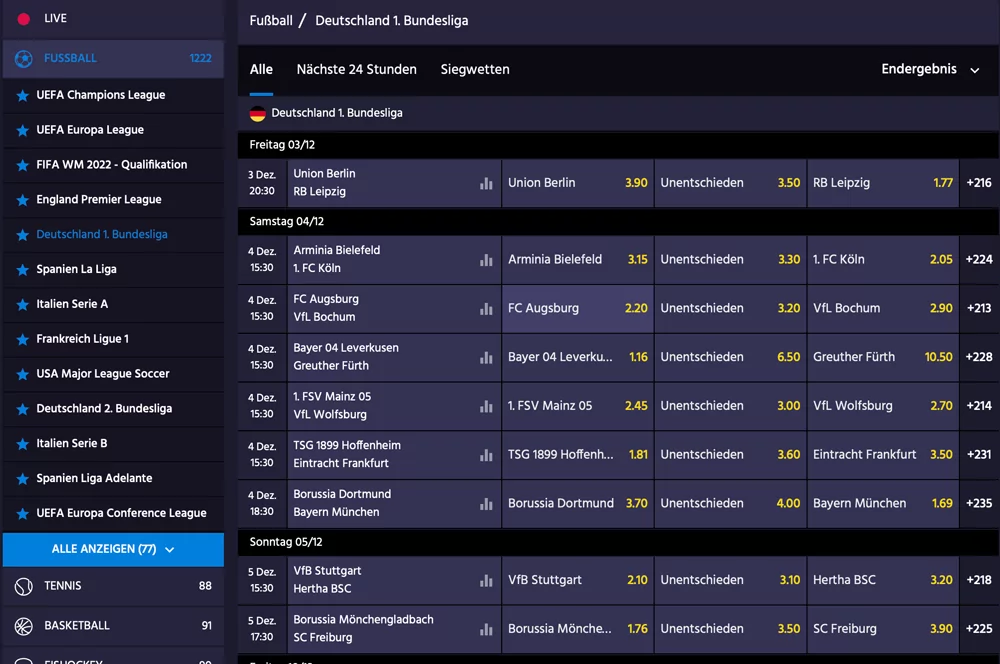
Task: Expand ALLE ANZEIGEN (77) leagues list
Action: pyautogui.click(x=113, y=549)
